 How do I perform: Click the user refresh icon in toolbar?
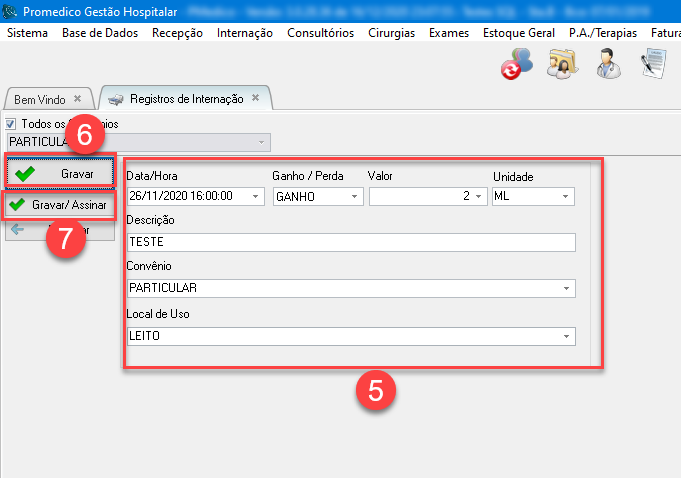(517, 65)
